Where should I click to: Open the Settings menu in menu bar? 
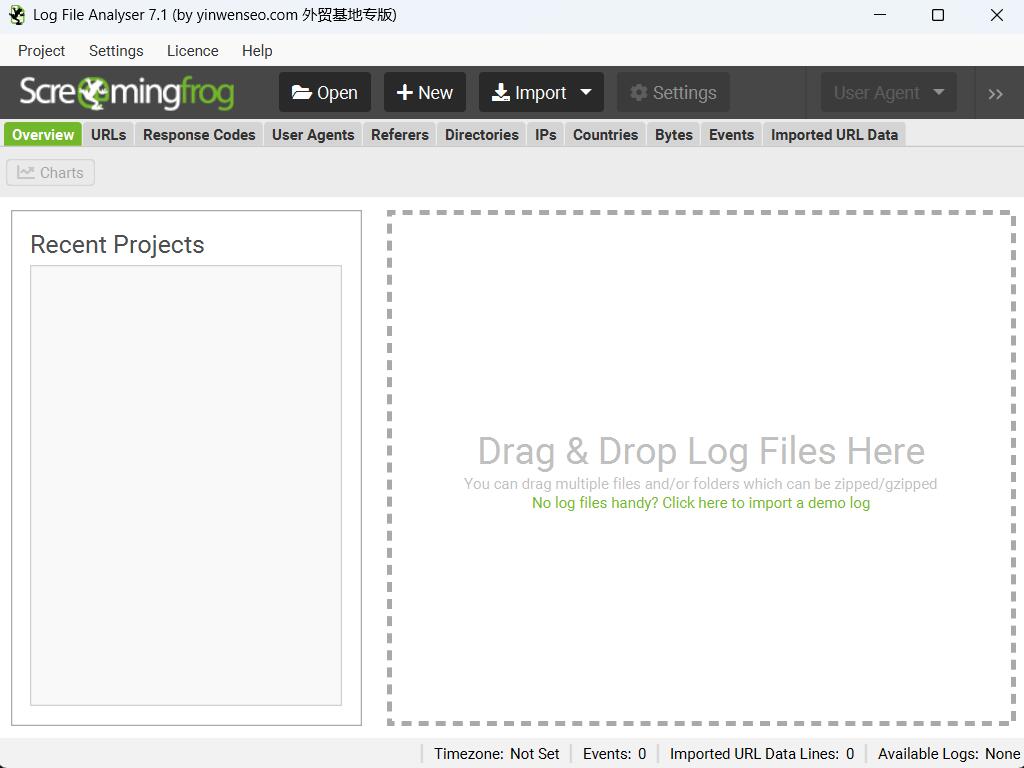pos(116,51)
